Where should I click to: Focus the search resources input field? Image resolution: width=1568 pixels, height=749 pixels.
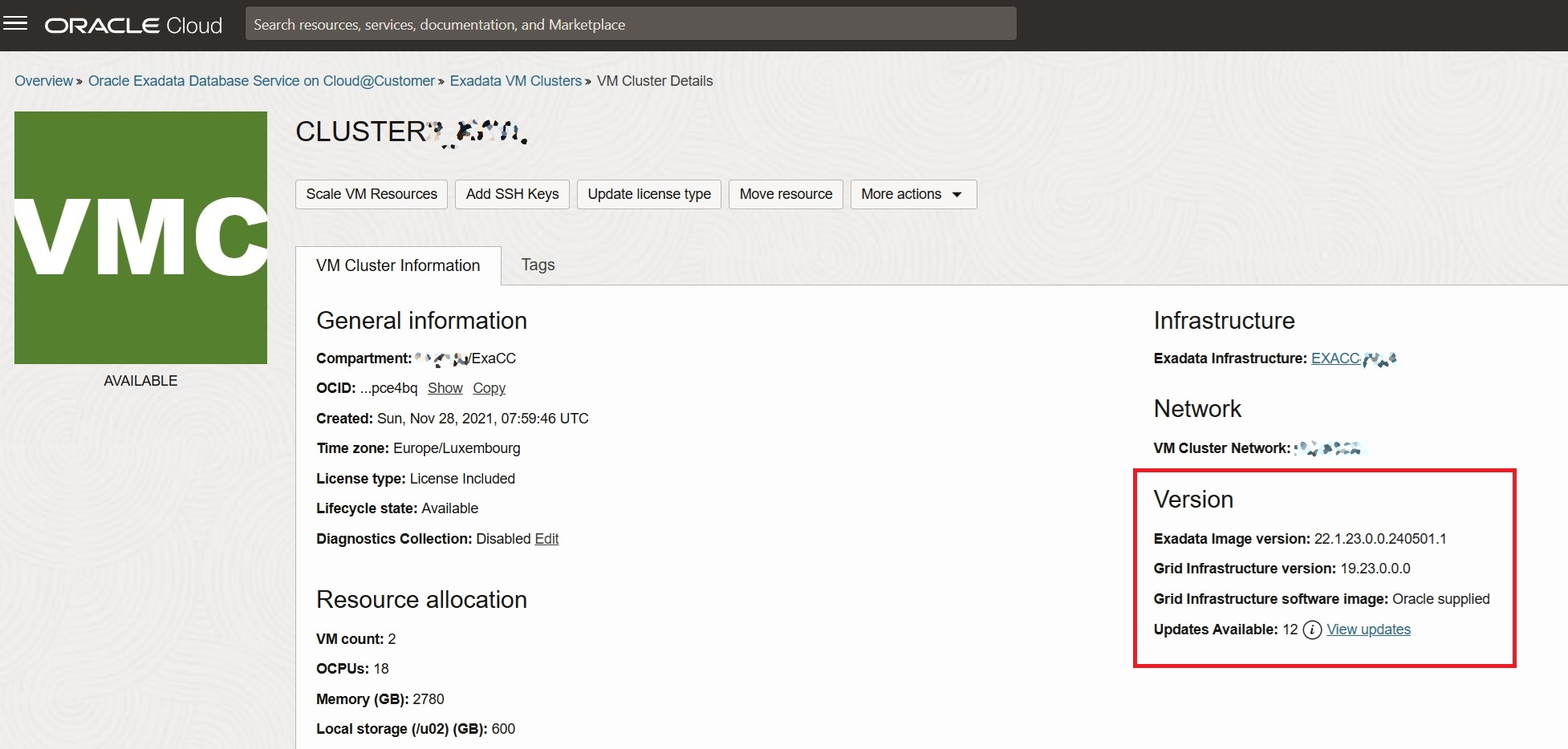pos(631,24)
